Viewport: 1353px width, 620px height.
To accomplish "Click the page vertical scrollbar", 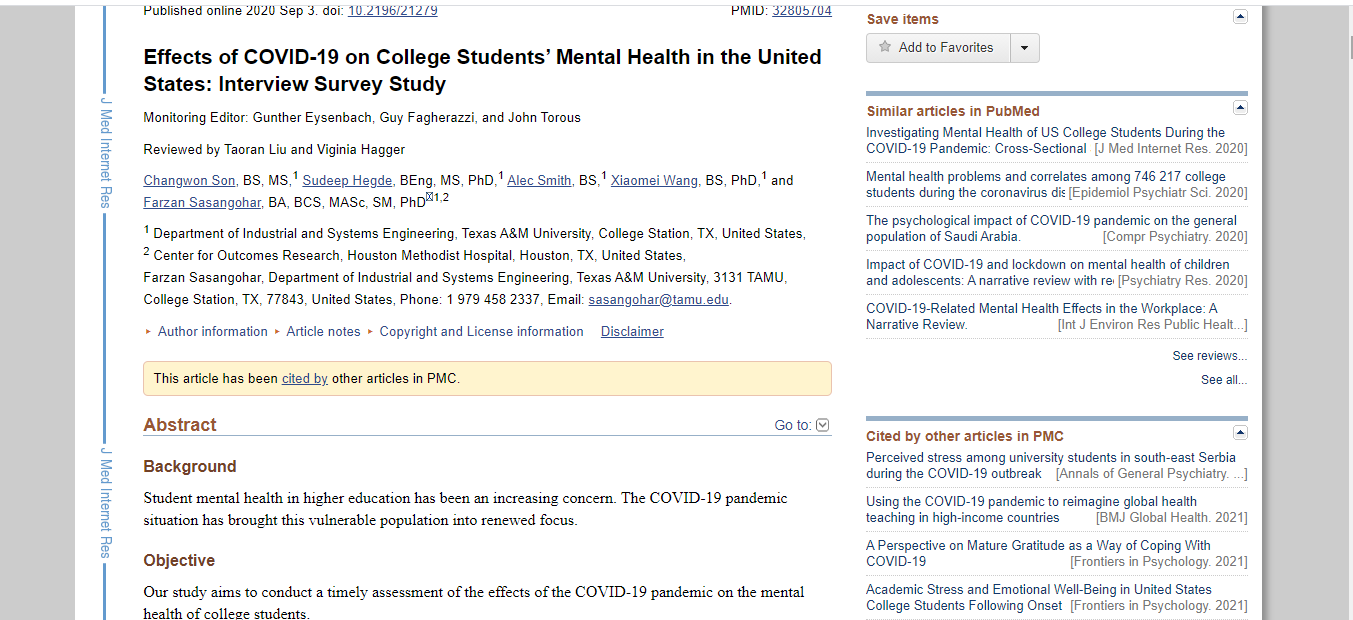I will (x=1346, y=300).
